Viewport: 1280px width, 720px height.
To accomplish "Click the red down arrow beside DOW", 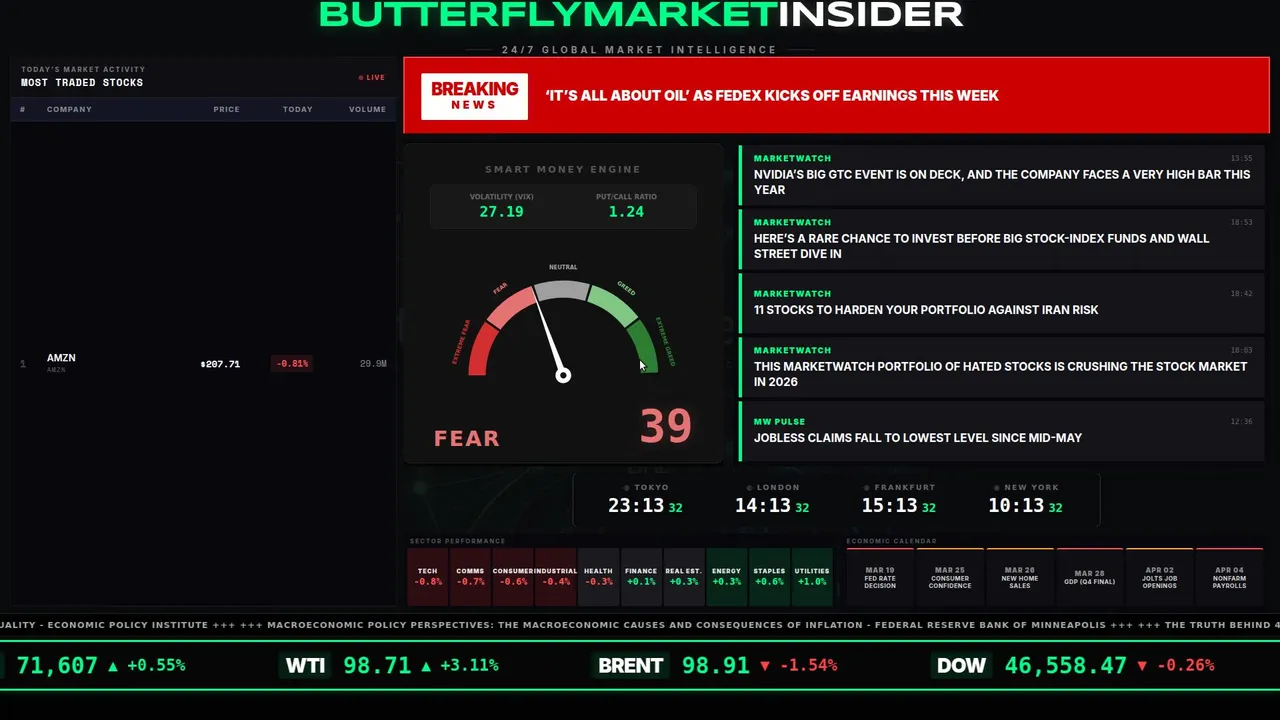I will point(1143,666).
